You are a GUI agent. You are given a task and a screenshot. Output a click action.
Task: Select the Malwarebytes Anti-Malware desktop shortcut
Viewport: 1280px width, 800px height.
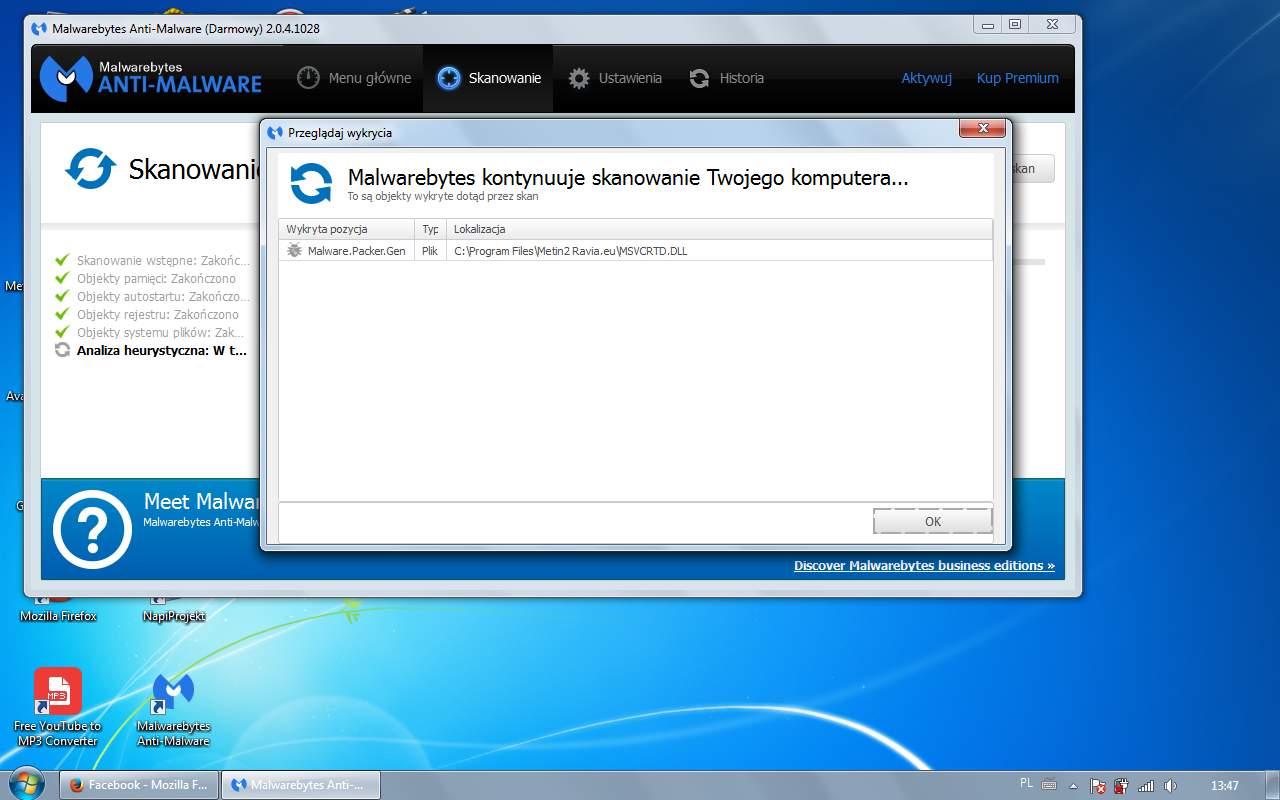click(173, 709)
